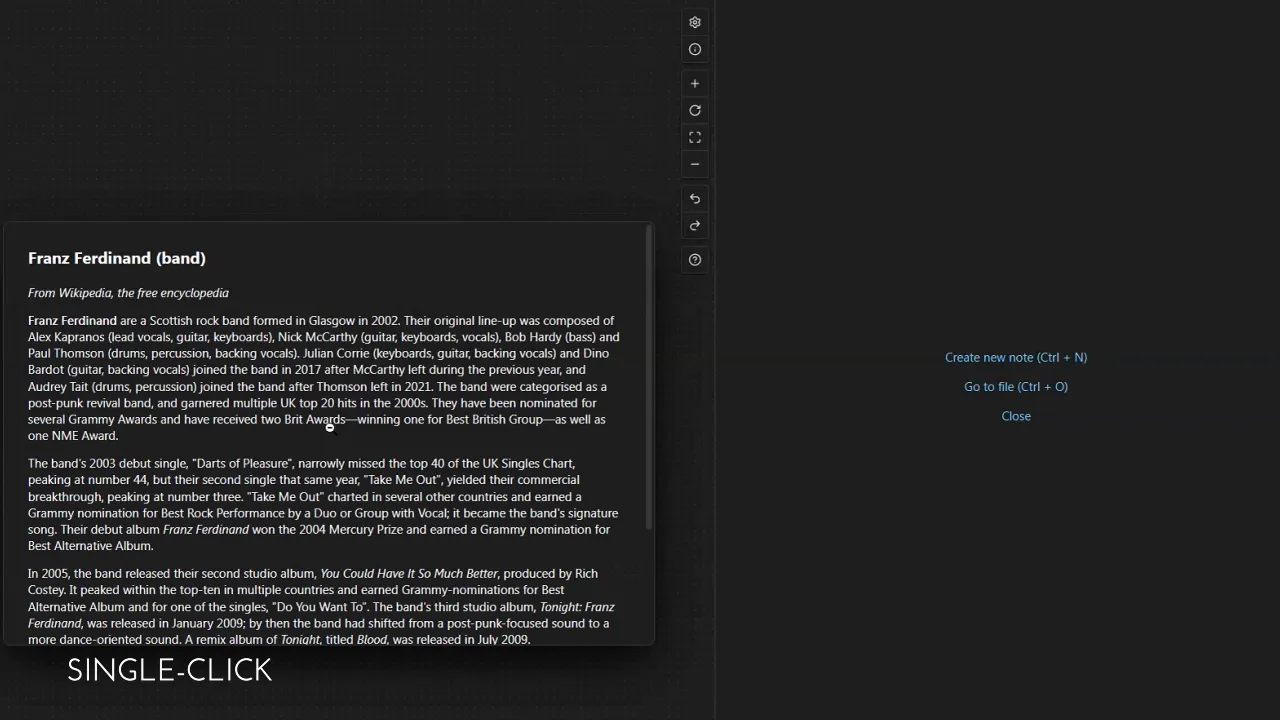Zoom in with the plus icon

(695, 83)
